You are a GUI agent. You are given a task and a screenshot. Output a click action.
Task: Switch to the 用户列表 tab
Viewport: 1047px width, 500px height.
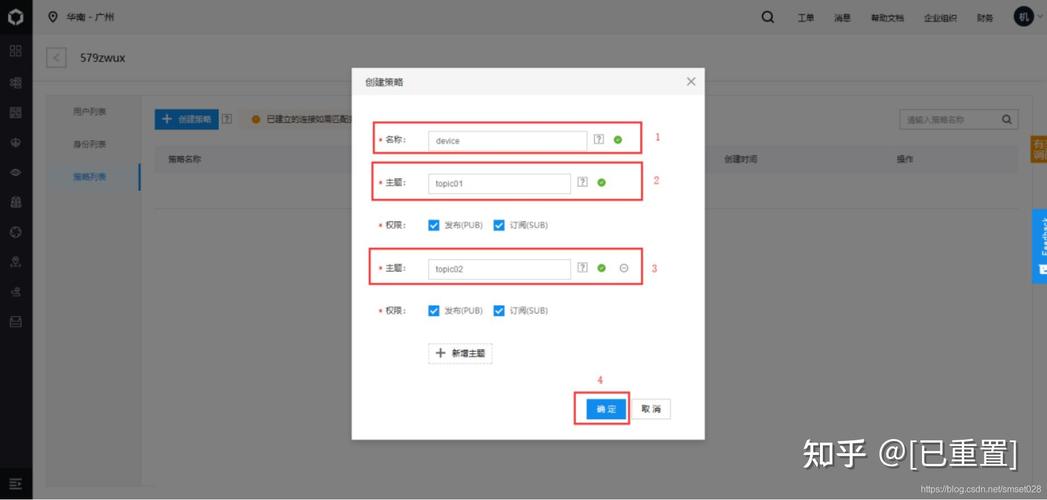pos(90,111)
